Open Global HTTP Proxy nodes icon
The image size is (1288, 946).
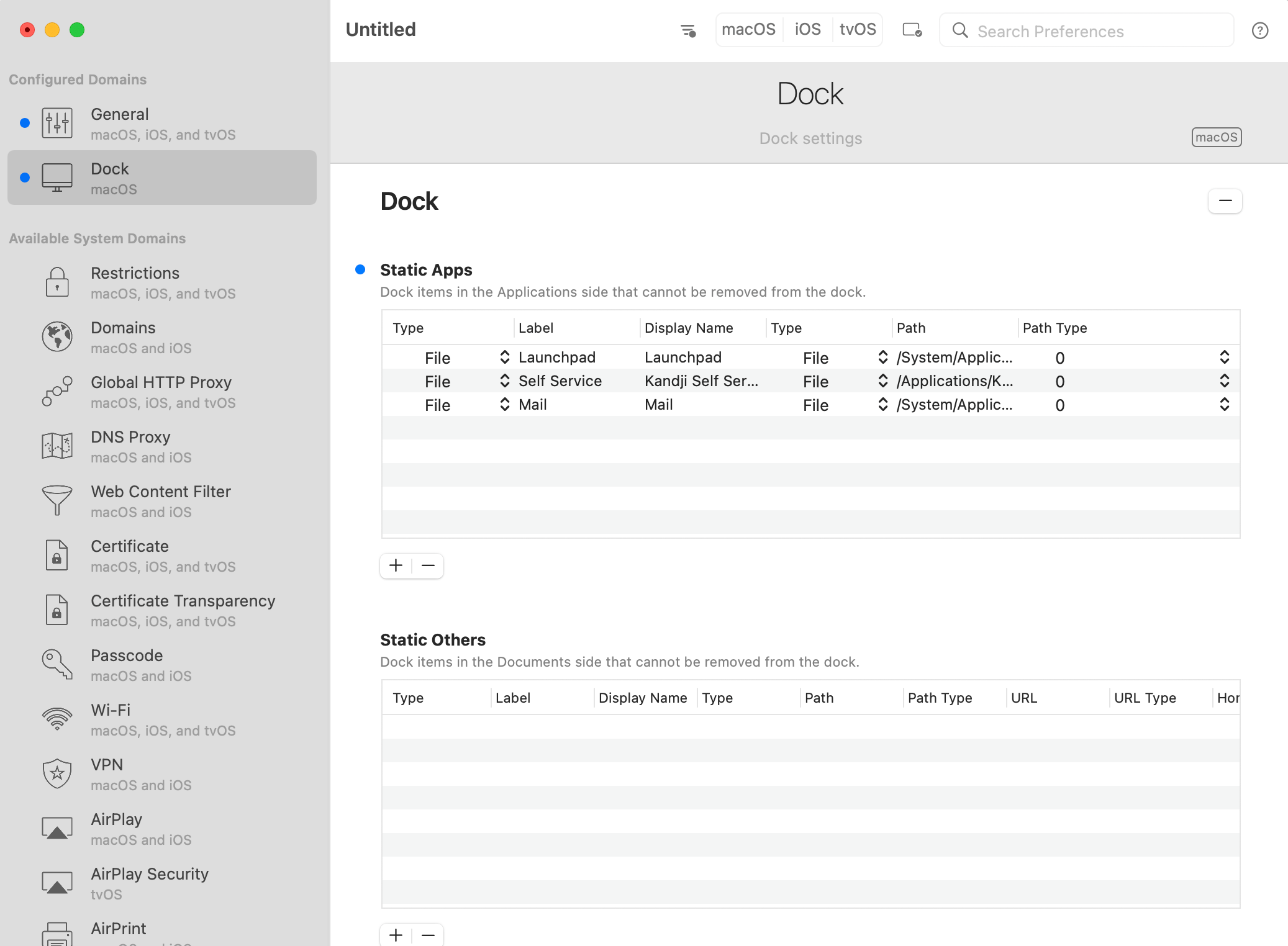pos(57,391)
